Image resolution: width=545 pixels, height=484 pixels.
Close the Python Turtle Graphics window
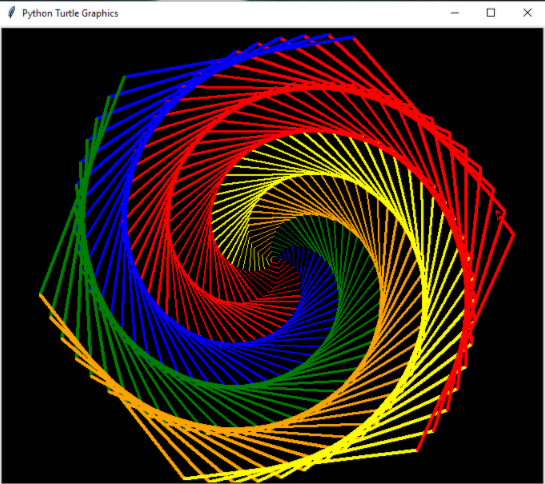coord(527,13)
